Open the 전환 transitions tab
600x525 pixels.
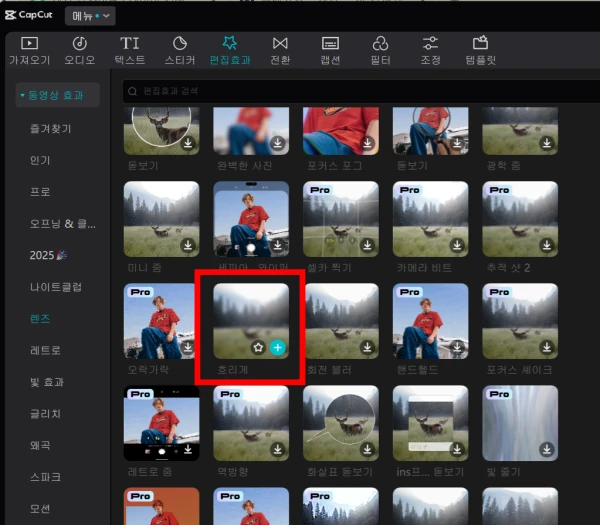[x=280, y=51]
